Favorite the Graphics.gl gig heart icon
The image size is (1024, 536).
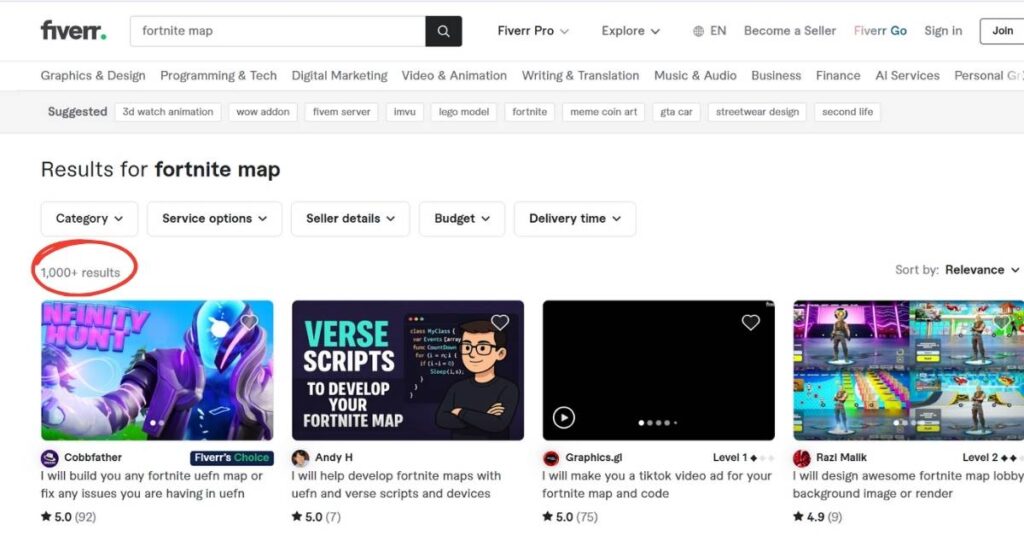coord(750,322)
